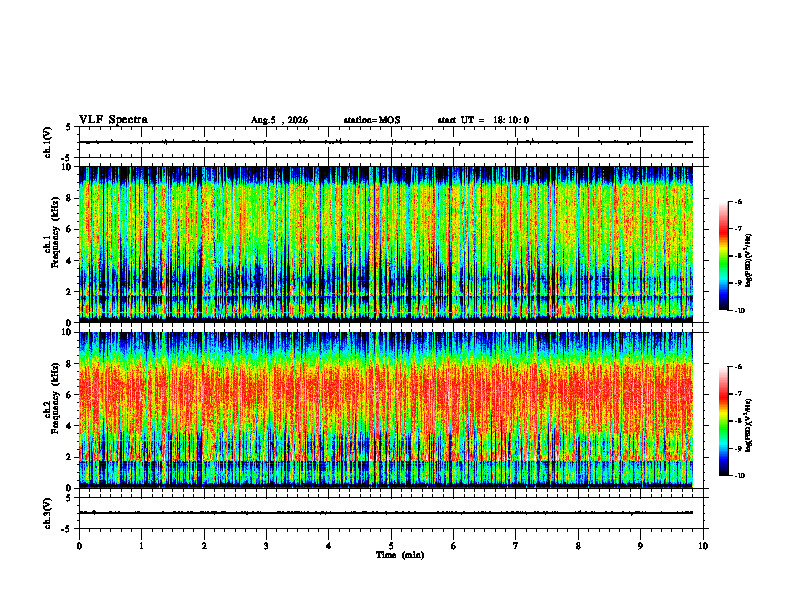Click the "4" tick on the time axis

tap(329, 546)
